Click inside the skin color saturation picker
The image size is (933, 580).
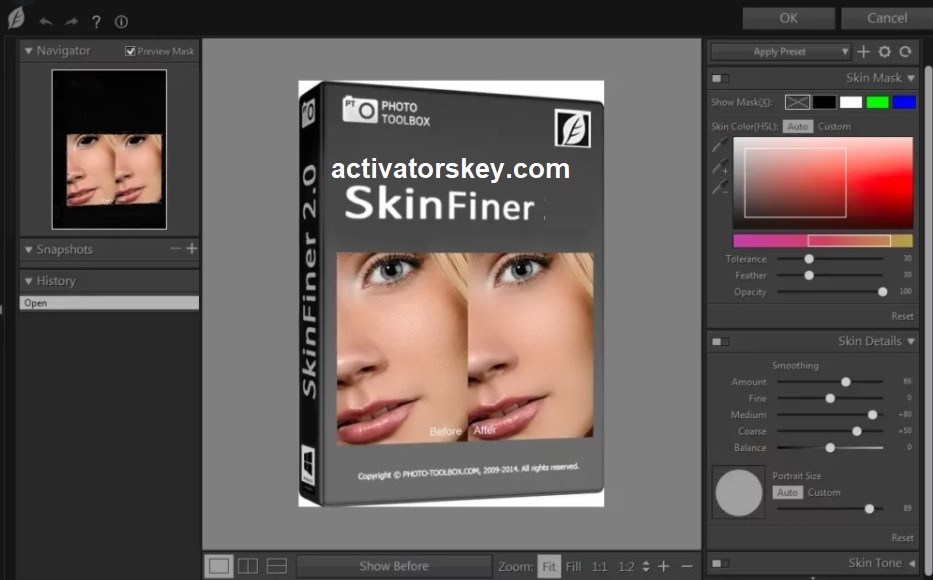(x=823, y=183)
